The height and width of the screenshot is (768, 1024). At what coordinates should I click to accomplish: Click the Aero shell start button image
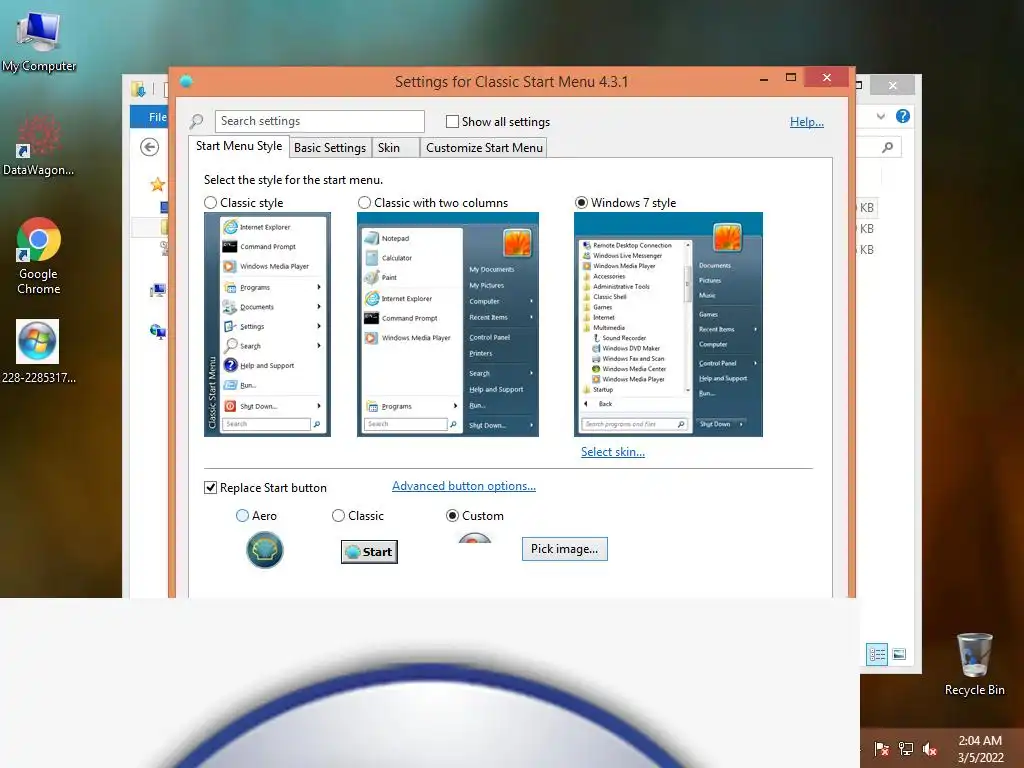[264, 550]
